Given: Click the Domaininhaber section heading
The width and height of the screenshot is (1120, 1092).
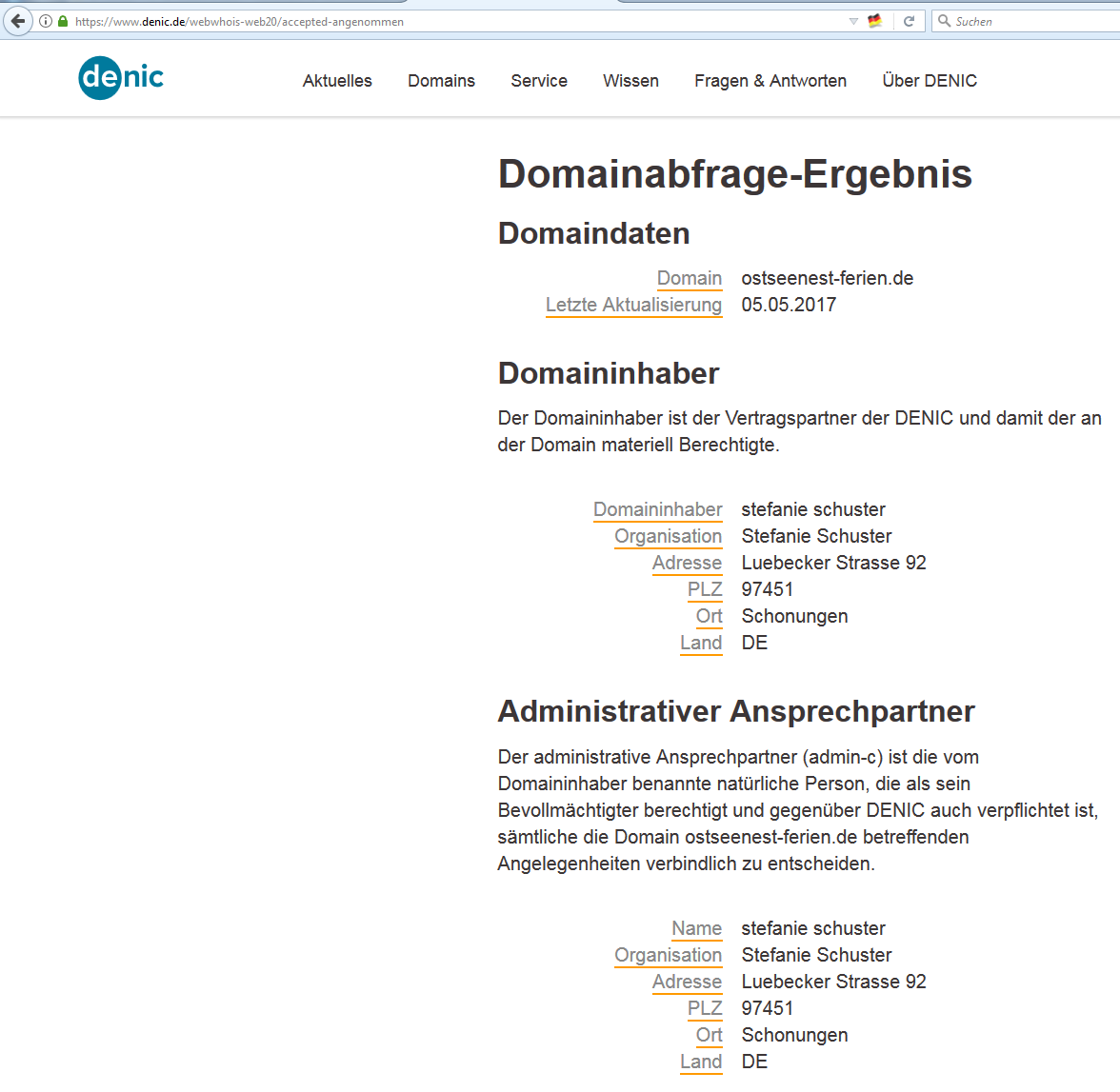Looking at the screenshot, I should (609, 373).
